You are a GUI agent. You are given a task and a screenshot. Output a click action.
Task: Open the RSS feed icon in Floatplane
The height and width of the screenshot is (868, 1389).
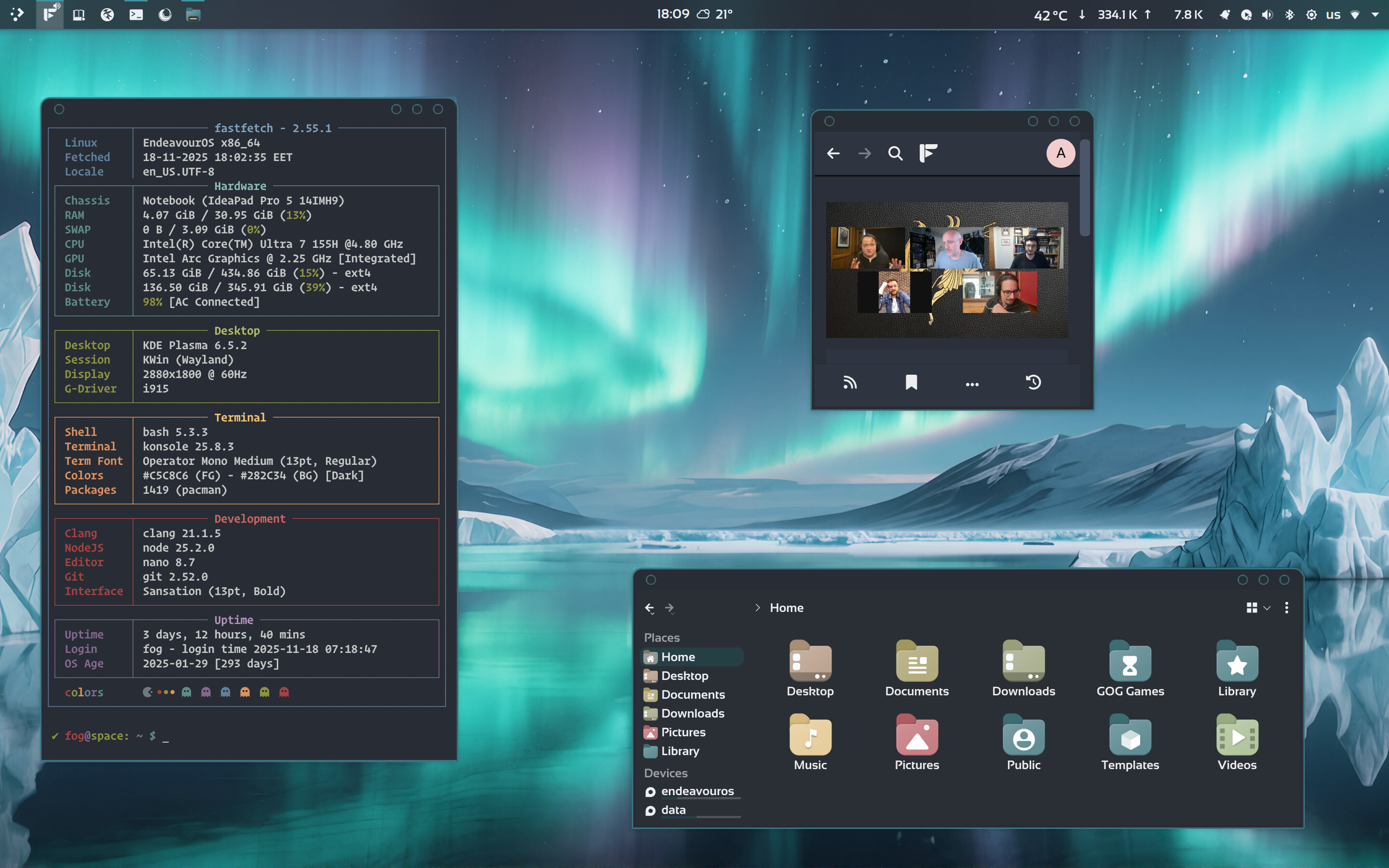pyautogui.click(x=849, y=383)
